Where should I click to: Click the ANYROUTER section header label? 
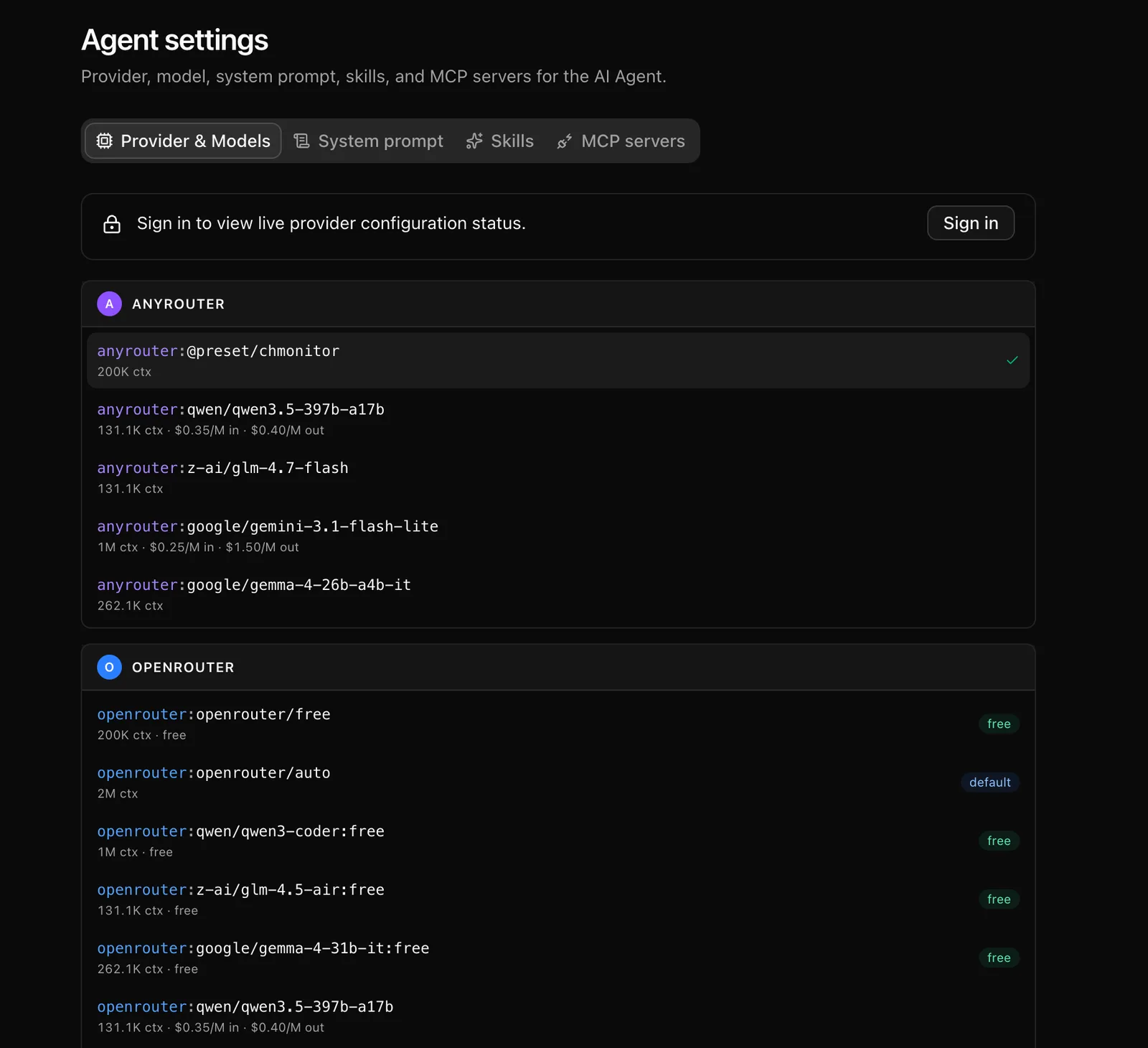(x=178, y=304)
